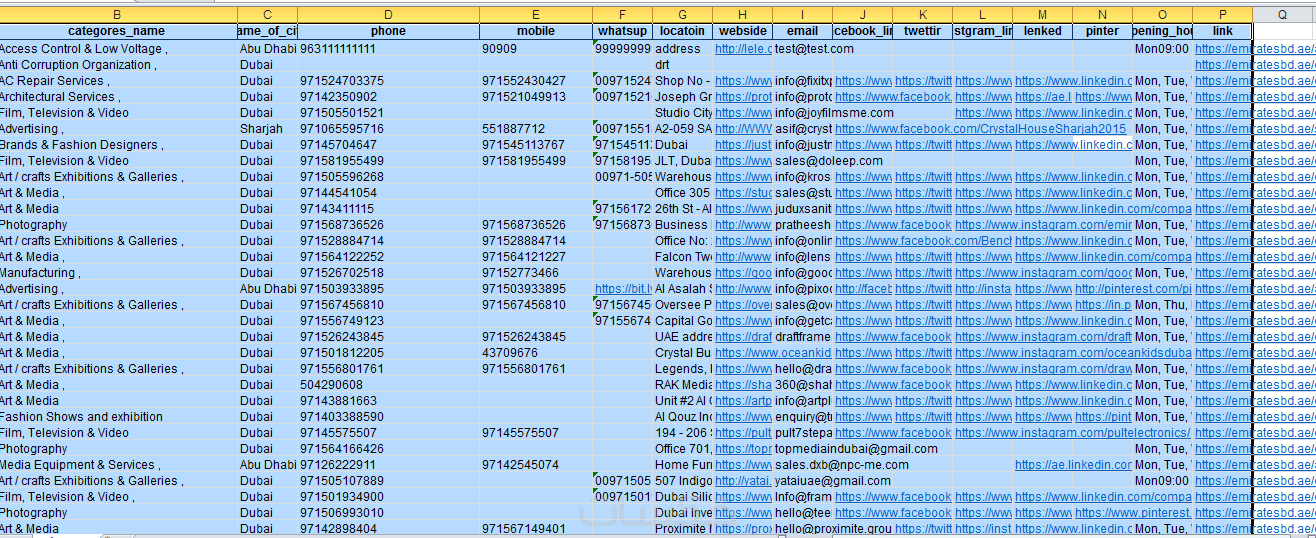This screenshot has height=538, width=1316.
Task: Select column Q header letter
Action: (1283, 15)
